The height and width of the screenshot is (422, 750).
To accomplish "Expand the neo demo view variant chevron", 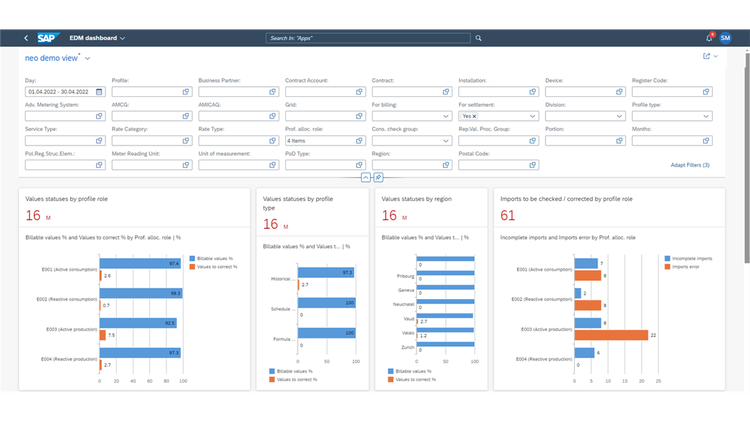I will [x=88, y=58].
